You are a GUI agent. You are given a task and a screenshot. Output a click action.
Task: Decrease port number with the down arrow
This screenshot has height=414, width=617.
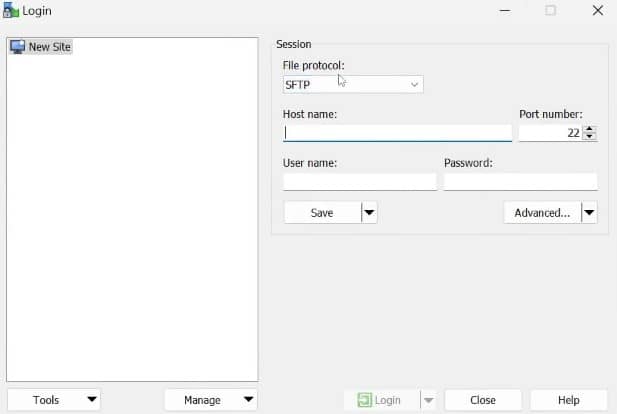click(590, 137)
